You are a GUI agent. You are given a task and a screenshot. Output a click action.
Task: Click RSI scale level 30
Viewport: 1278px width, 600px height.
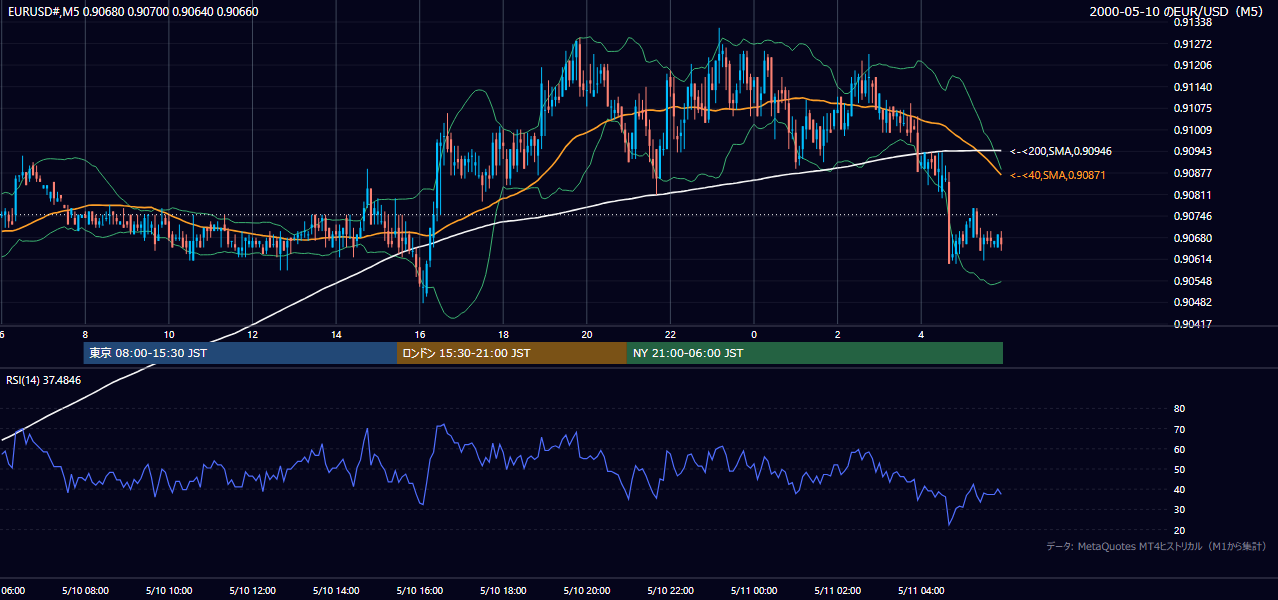[1179, 510]
